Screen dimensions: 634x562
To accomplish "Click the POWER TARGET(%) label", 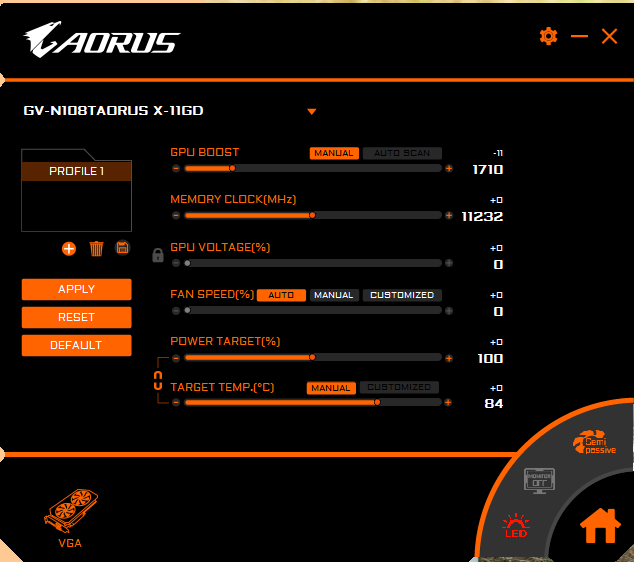I will point(225,341).
